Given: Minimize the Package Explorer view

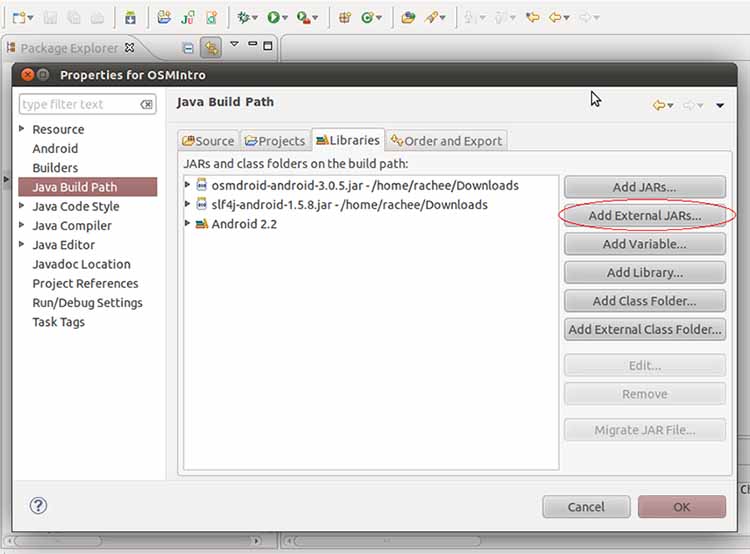Looking at the screenshot, I should point(252,44).
